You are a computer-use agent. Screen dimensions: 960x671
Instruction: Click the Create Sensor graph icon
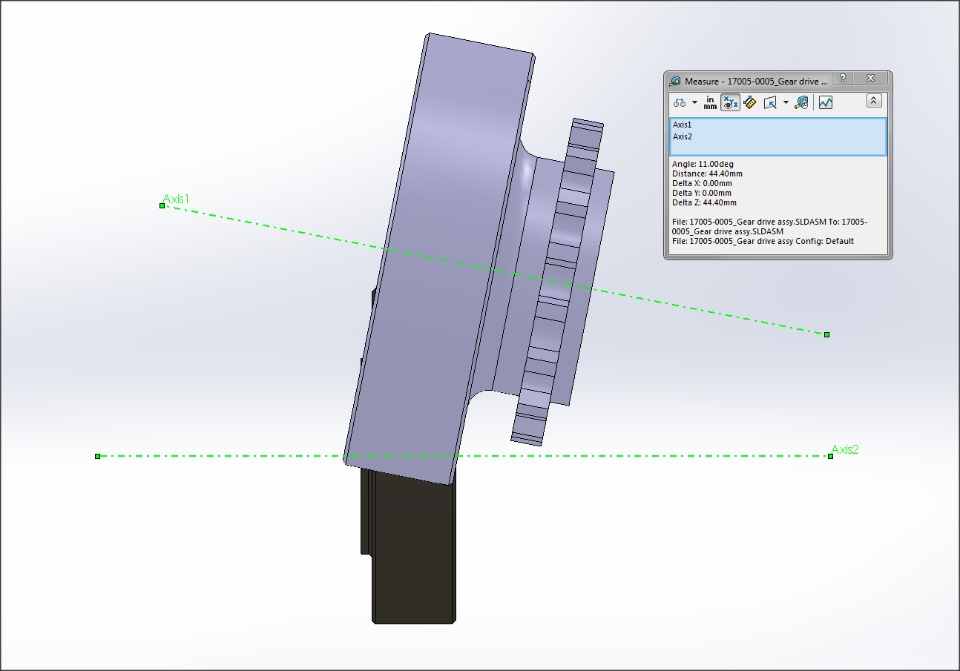(825, 103)
